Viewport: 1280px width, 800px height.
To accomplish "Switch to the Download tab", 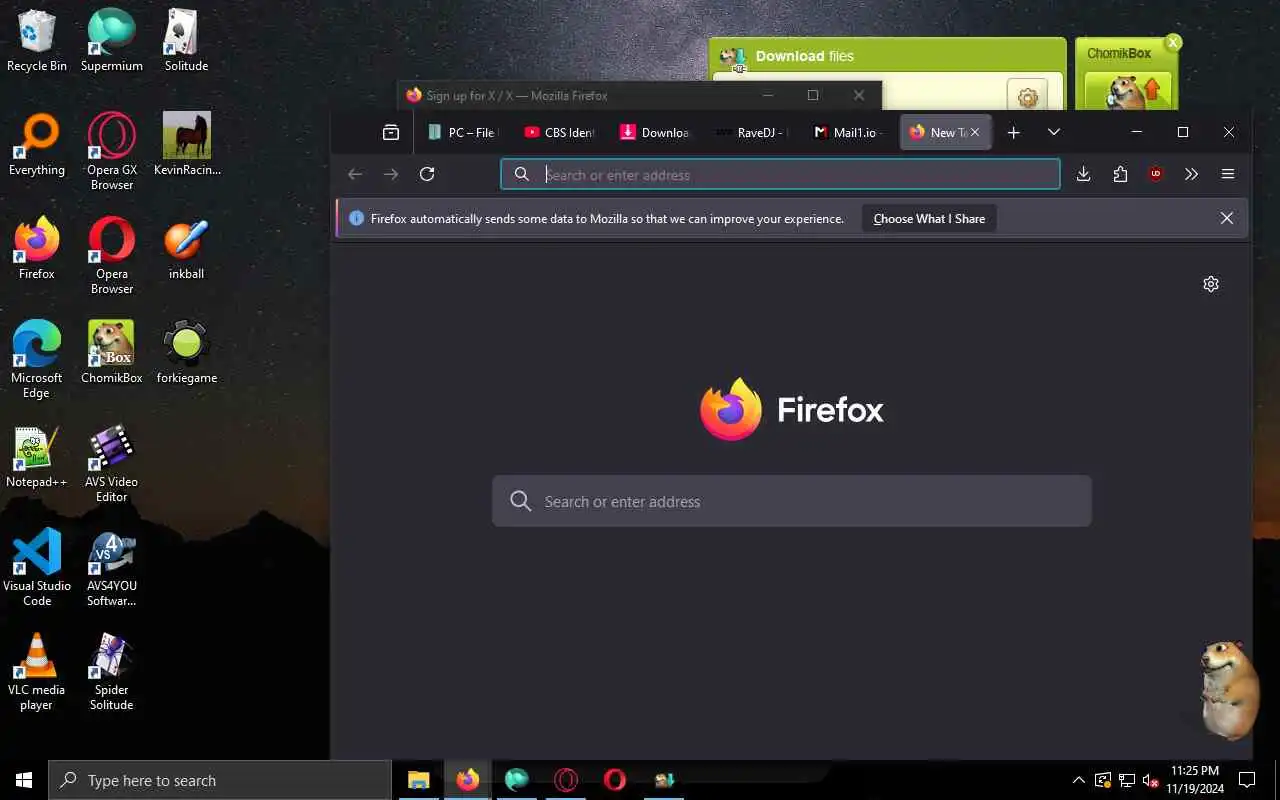I will [x=655, y=132].
